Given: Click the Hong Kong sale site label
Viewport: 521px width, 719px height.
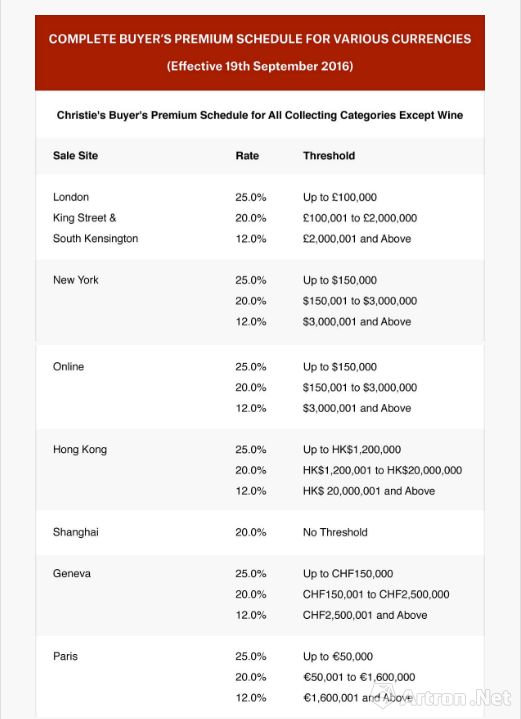Looking at the screenshot, I should pyautogui.click(x=80, y=449).
